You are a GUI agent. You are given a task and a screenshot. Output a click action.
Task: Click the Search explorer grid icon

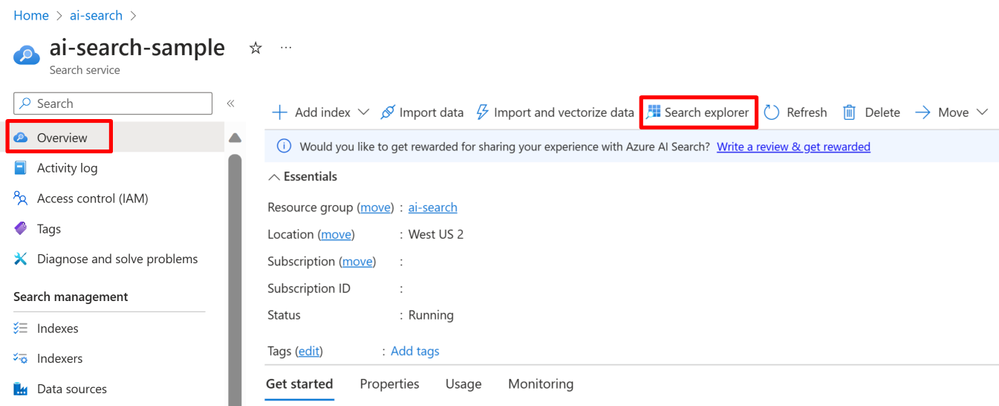[653, 112]
